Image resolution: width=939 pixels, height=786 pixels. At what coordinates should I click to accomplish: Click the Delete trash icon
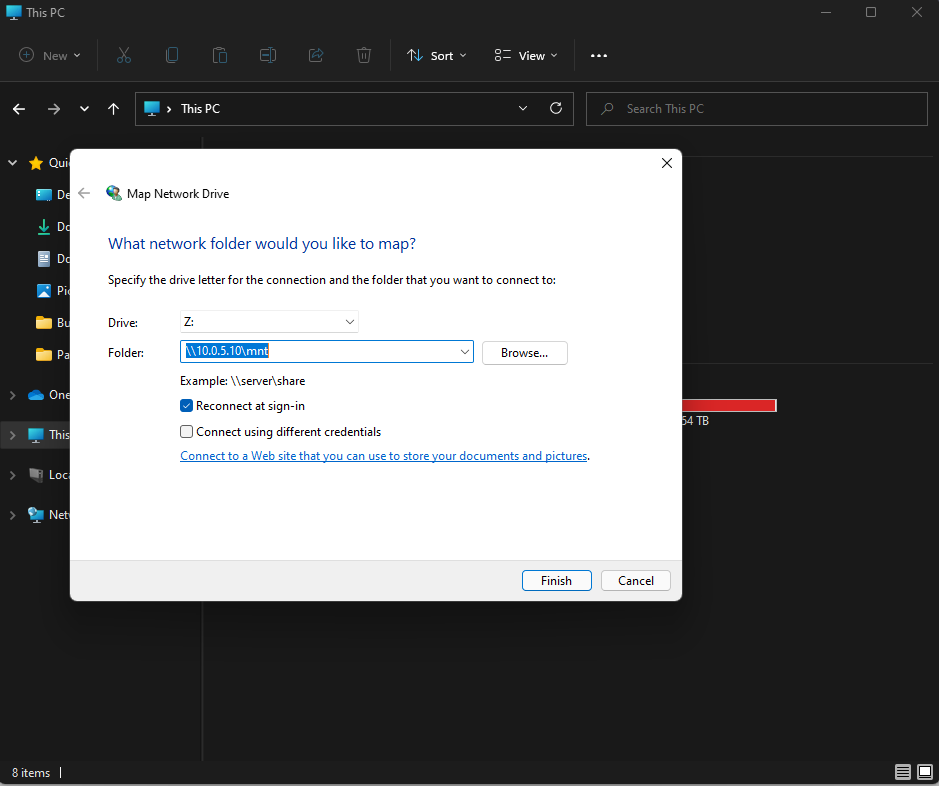click(364, 56)
